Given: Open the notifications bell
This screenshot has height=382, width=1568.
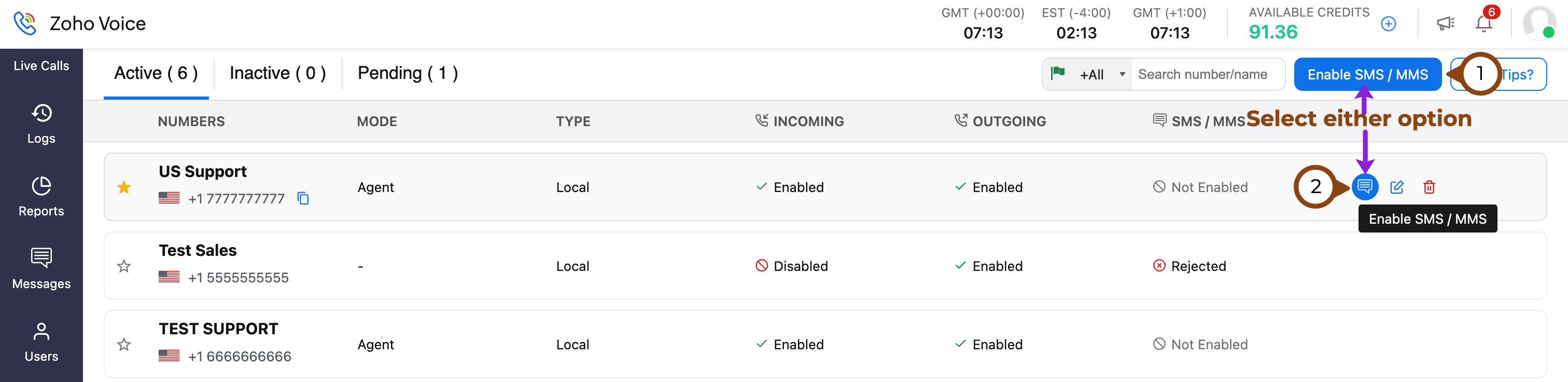Looking at the screenshot, I should click(1483, 24).
